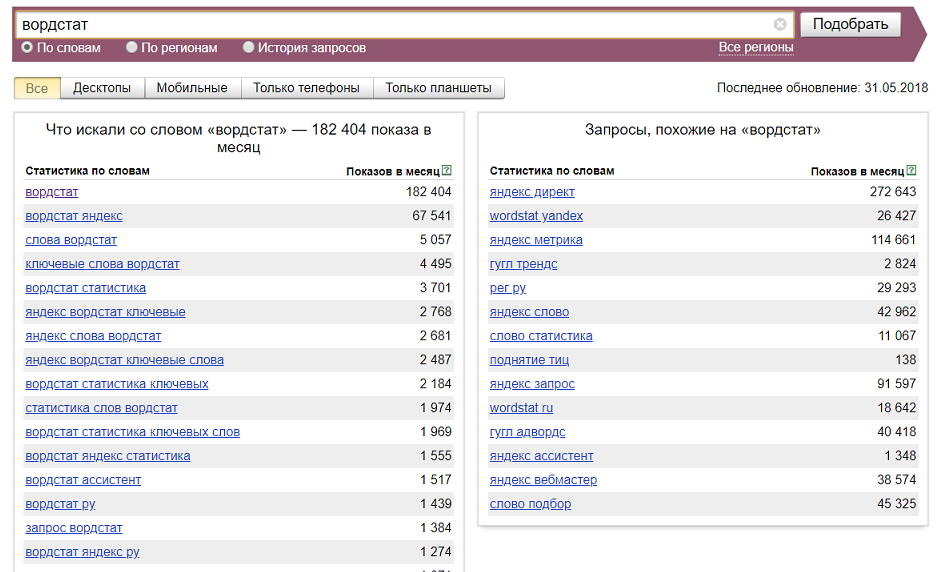This screenshot has height=572, width=936.
Task: Select the '5 057' impressions value
Action: pyautogui.click(x=435, y=239)
